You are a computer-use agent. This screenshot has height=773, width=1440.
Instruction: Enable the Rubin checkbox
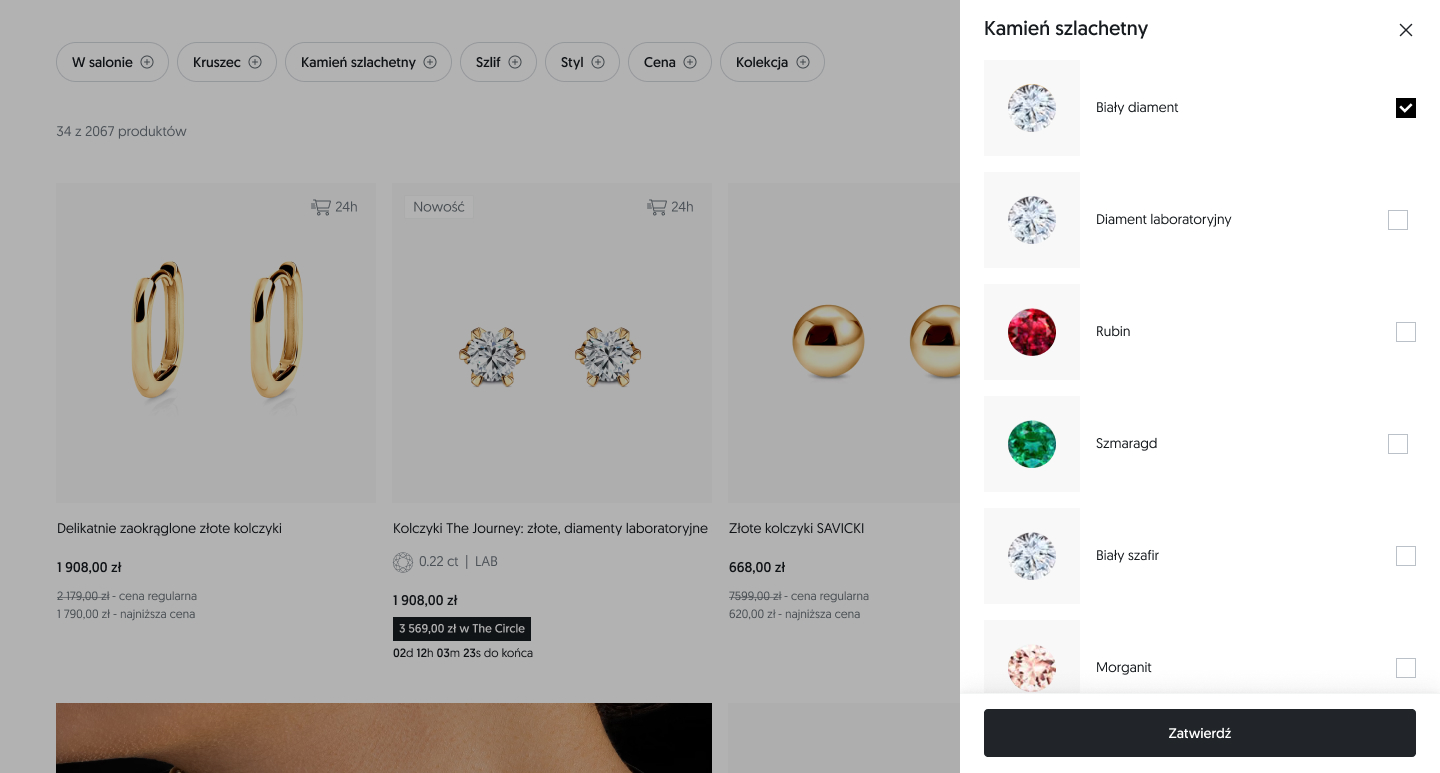1405,332
